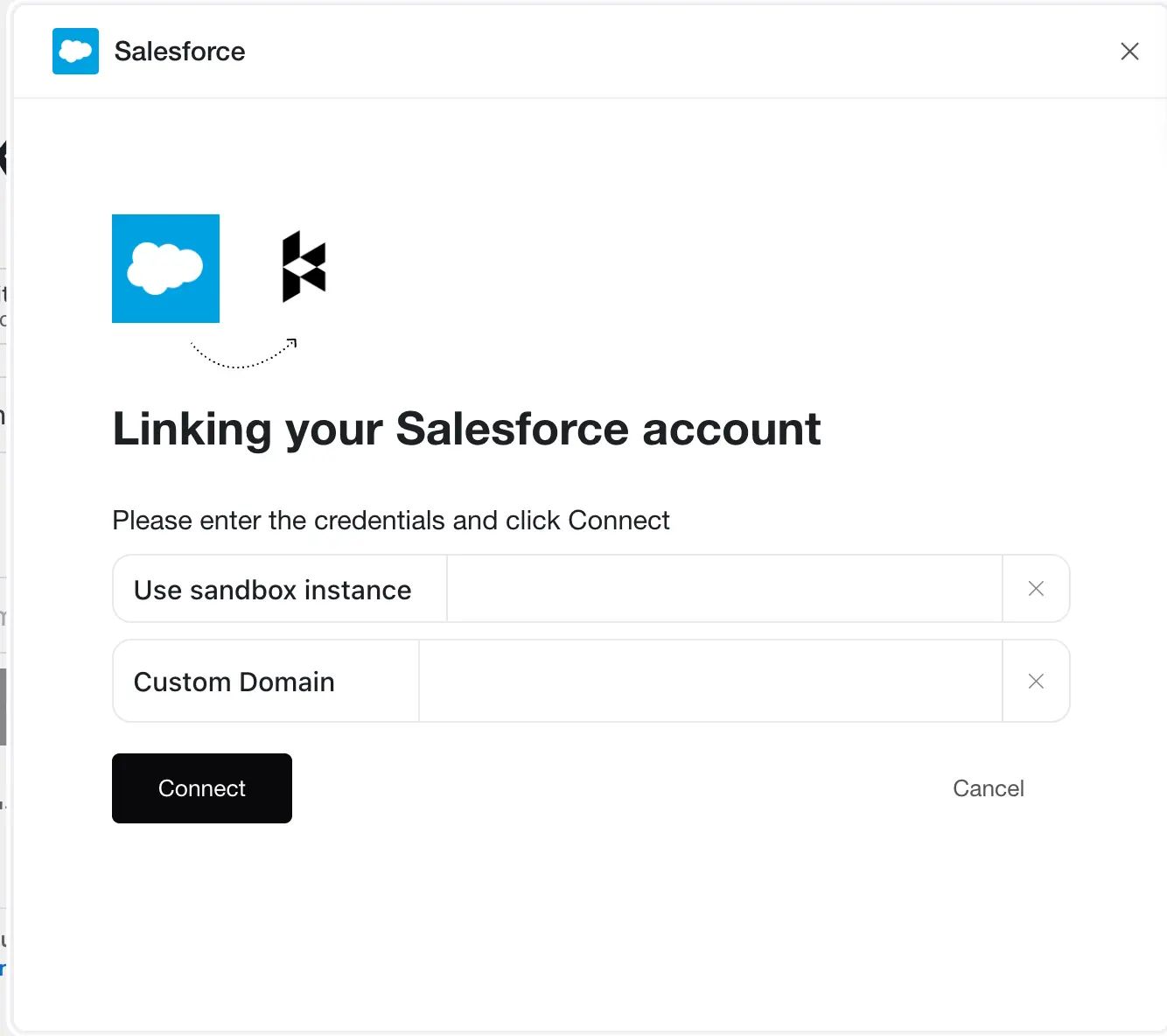The height and width of the screenshot is (1036, 1167).
Task: Focus the Use sandbox instance input
Action: pos(724,589)
